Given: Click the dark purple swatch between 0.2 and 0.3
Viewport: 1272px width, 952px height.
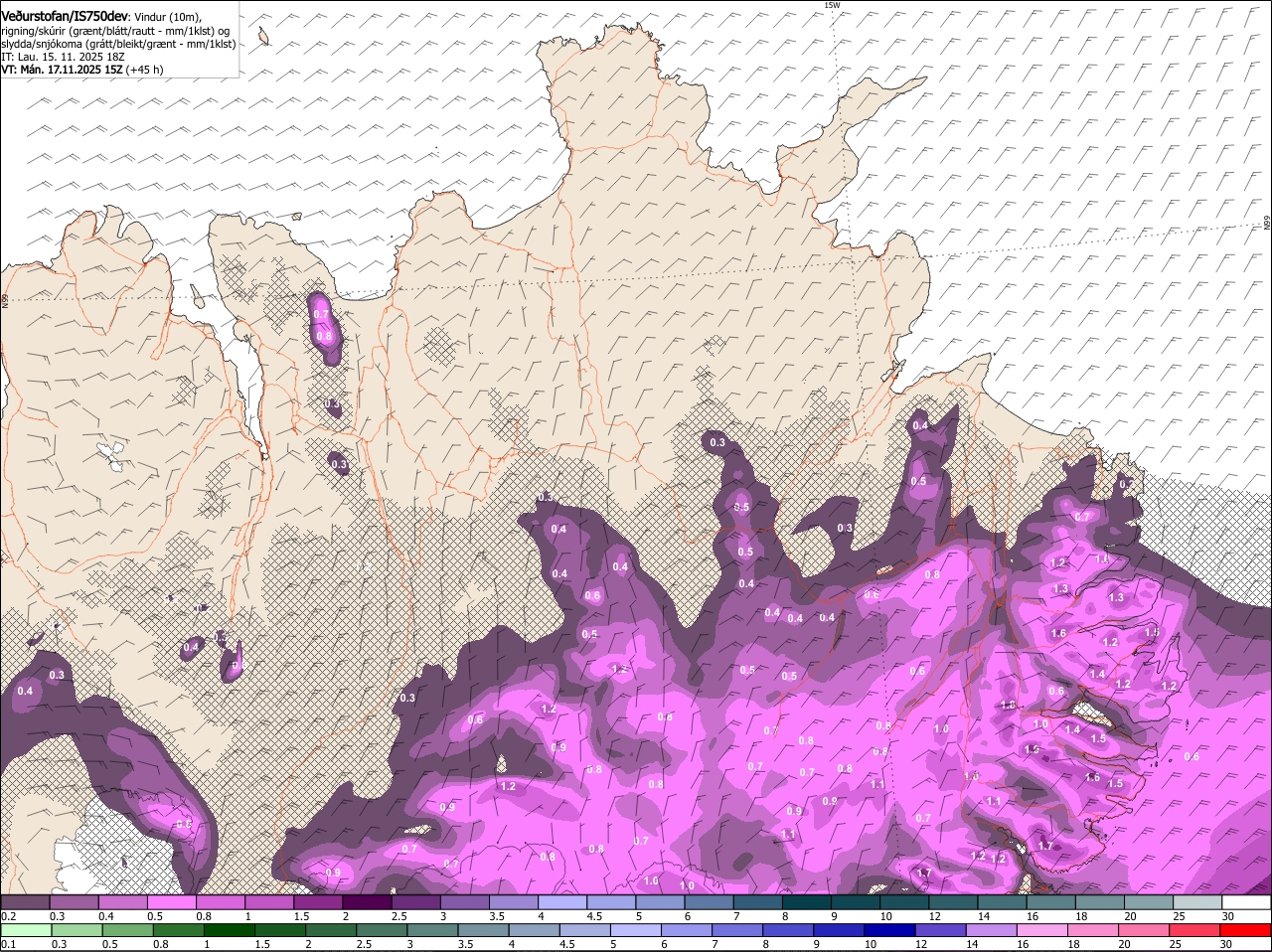Looking at the screenshot, I should [26, 902].
